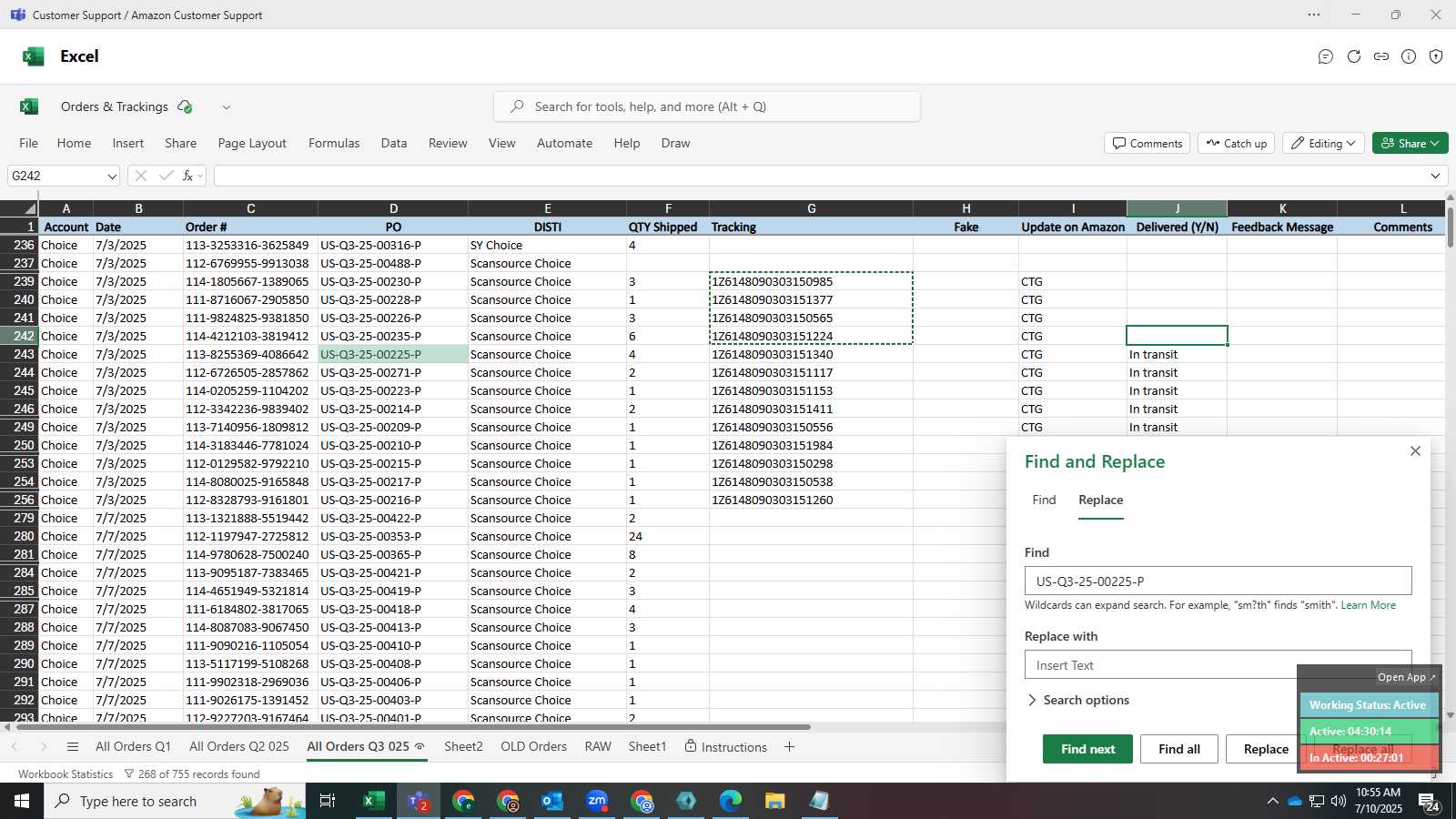The image size is (1456, 819).
Task: Open Windows Start menu
Action: (22, 801)
